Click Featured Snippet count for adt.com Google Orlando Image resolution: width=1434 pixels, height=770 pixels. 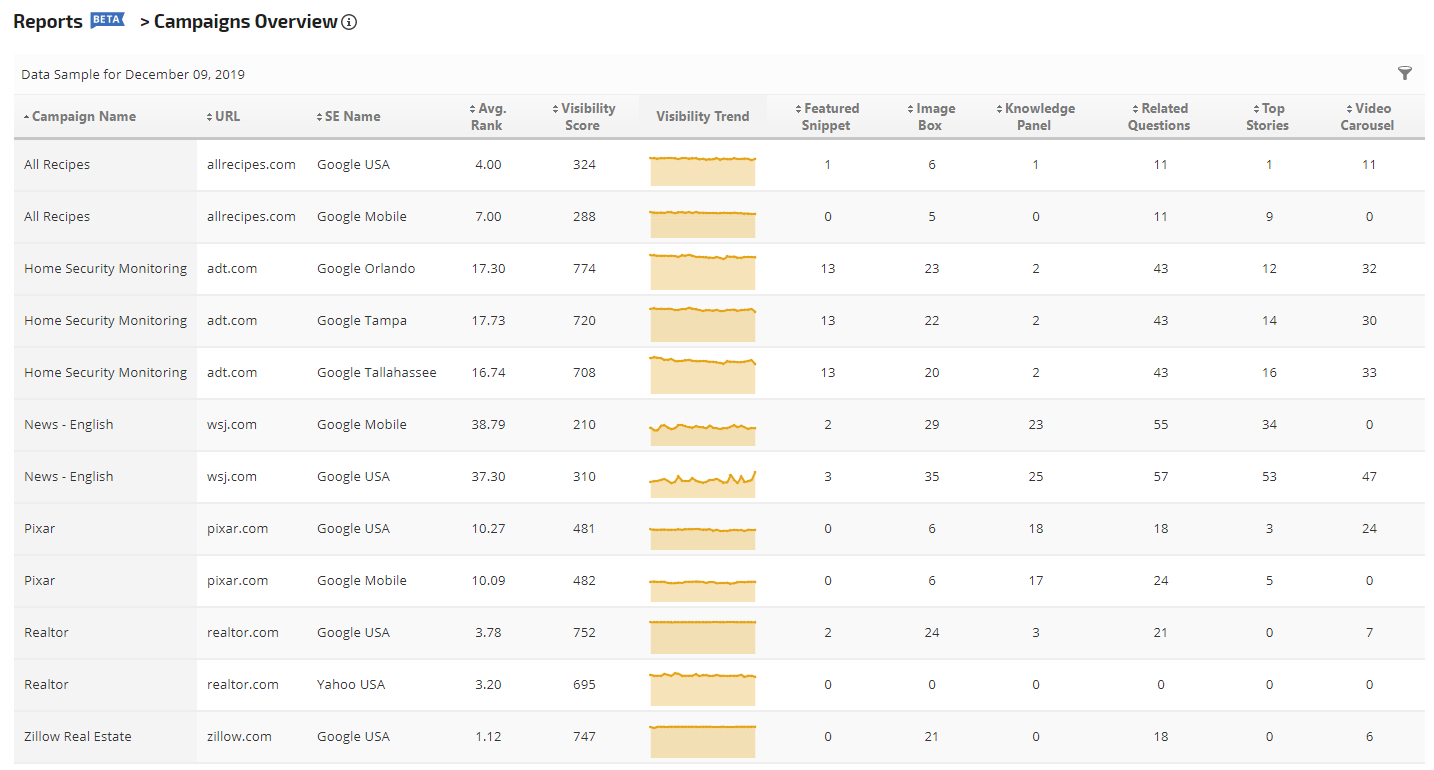pyautogui.click(x=828, y=269)
